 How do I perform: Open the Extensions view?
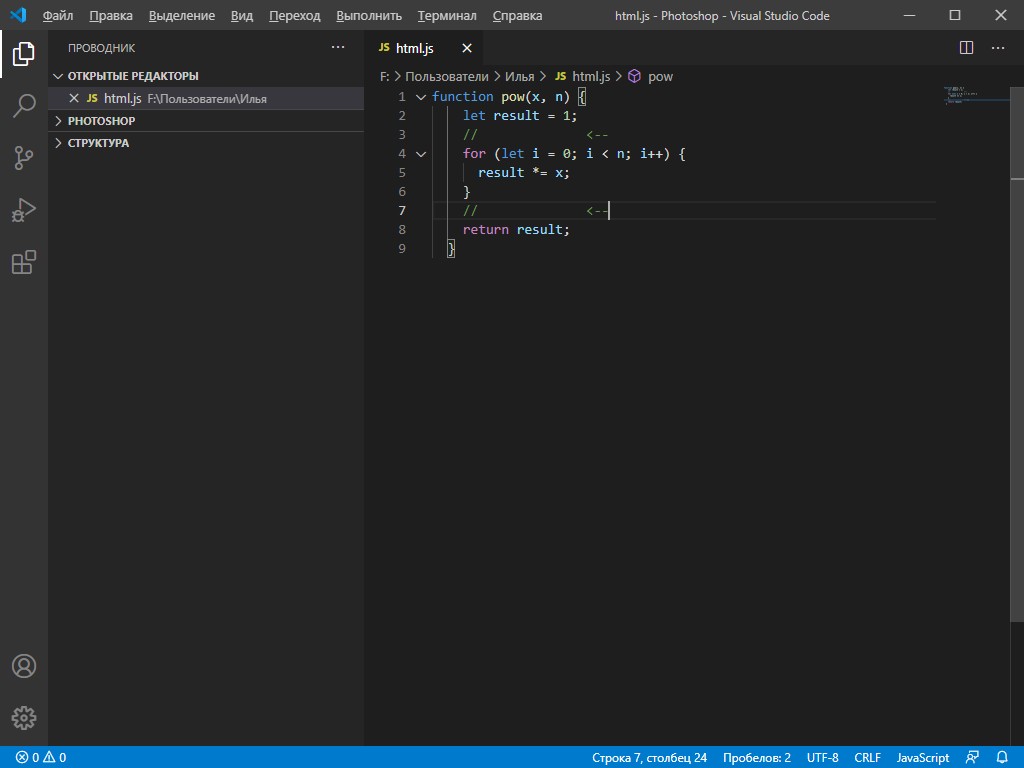(23, 262)
